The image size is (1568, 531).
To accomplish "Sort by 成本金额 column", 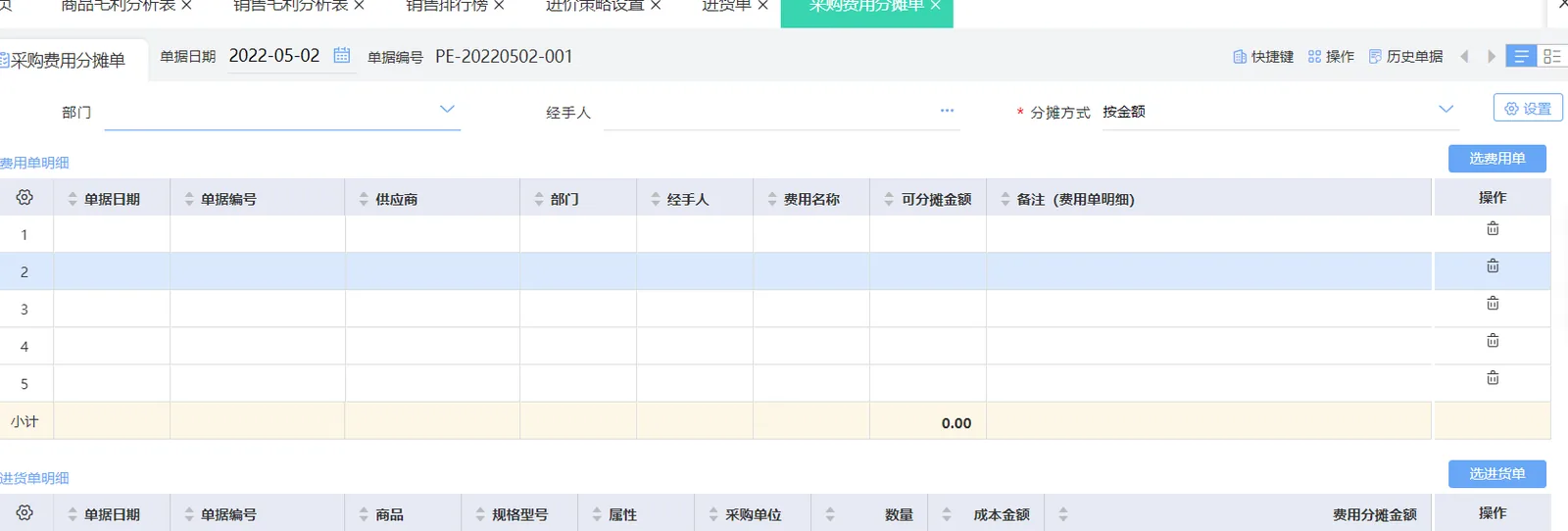I will point(947,514).
